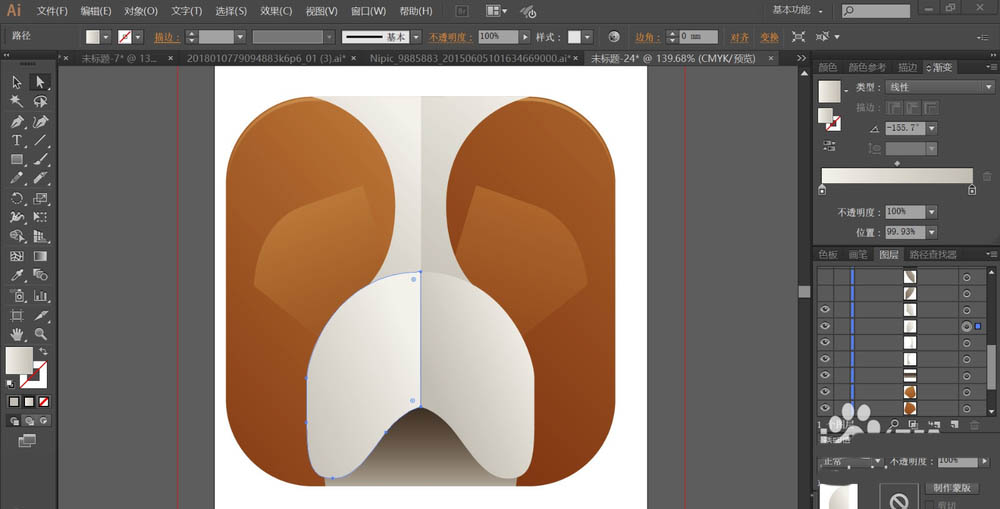1000x509 pixels.
Task: Select the Paintbrush tool
Action: (x=40, y=159)
